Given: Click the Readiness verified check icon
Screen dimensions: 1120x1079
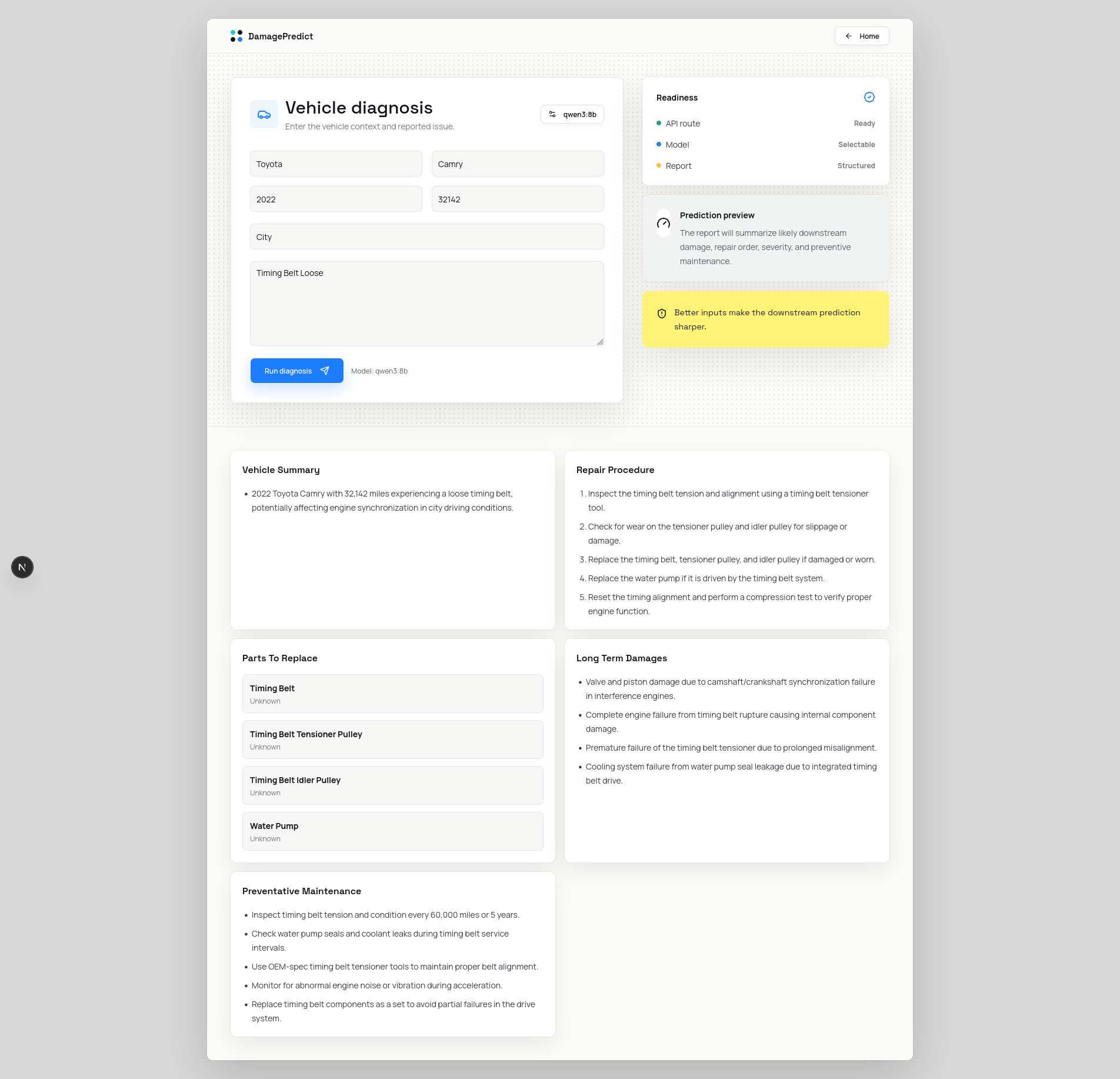Looking at the screenshot, I should 869,97.
